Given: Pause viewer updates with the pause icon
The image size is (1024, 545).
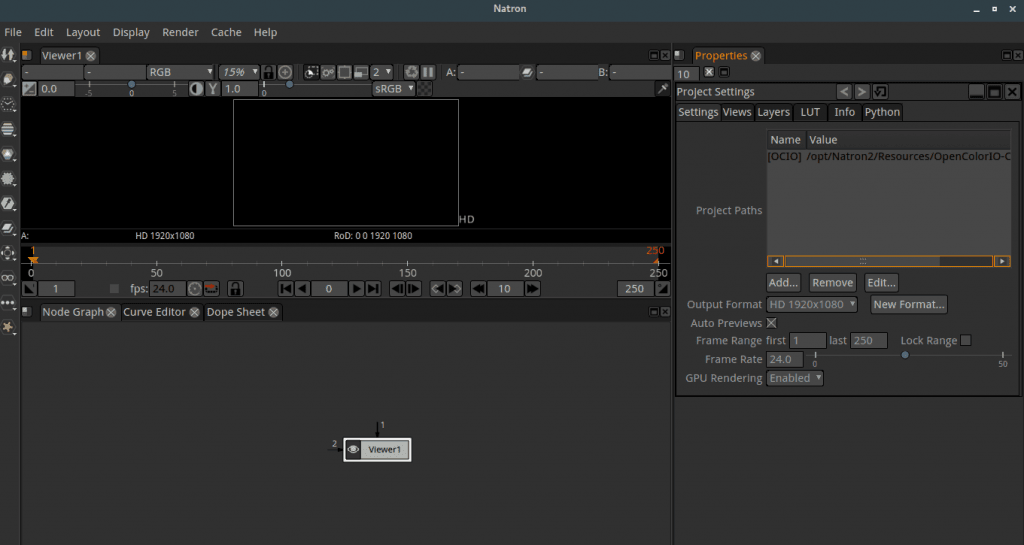Looking at the screenshot, I should [x=428, y=72].
